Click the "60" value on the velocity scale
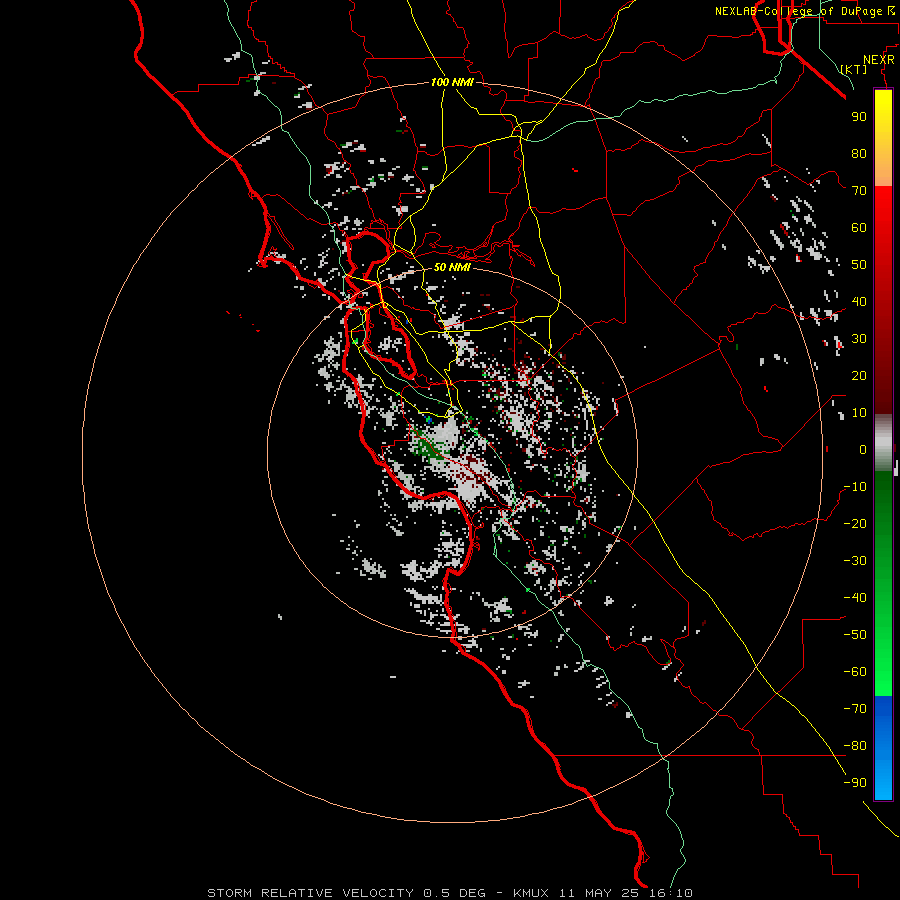900x900 pixels. [x=859, y=227]
